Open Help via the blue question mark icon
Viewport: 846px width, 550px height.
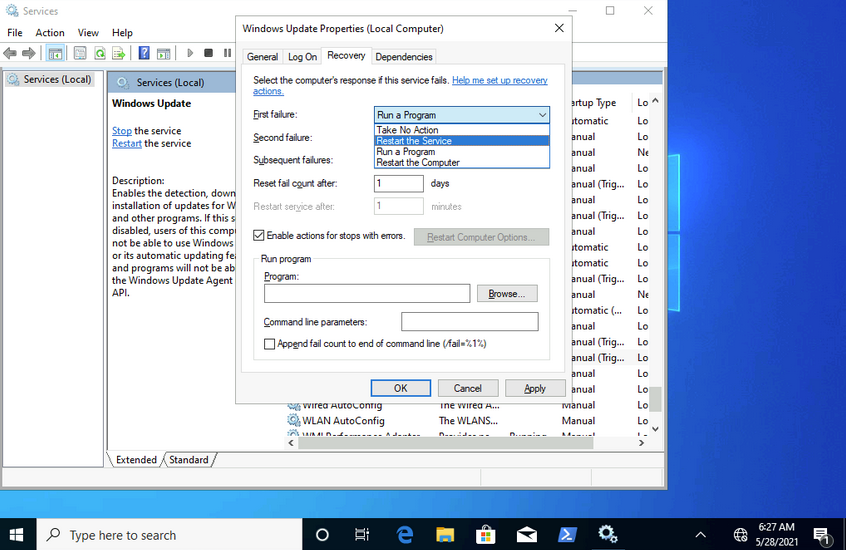[x=144, y=53]
